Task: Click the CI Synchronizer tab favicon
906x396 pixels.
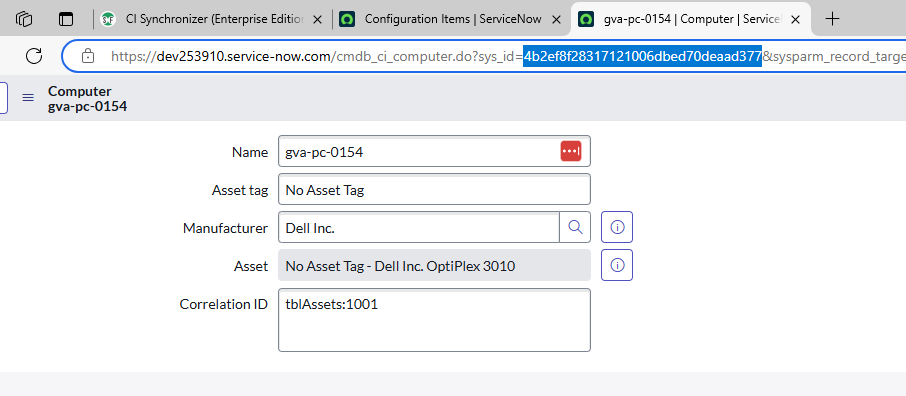Action: [x=107, y=19]
